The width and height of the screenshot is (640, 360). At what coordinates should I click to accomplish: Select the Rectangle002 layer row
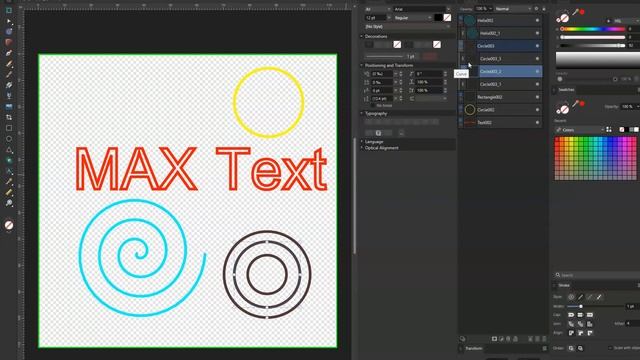click(501, 97)
